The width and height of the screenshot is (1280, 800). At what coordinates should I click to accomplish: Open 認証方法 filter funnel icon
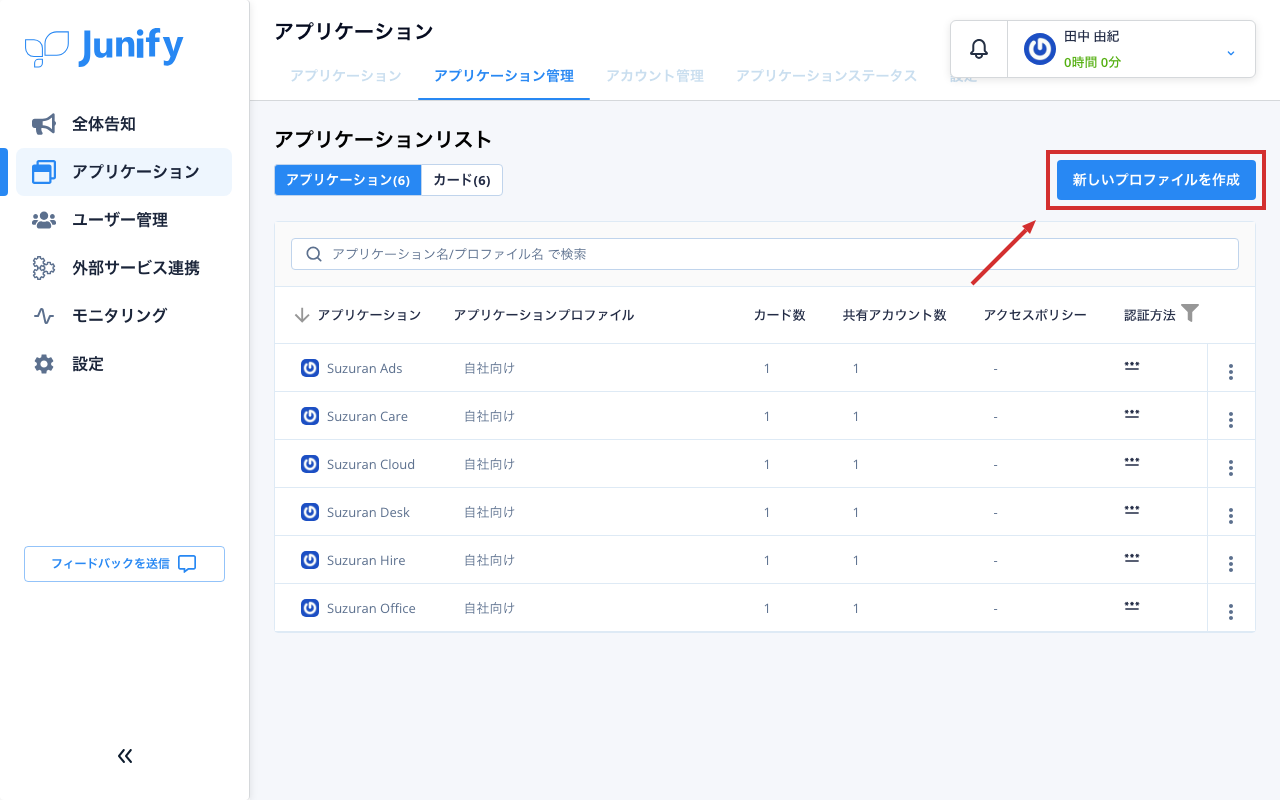pos(1190,313)
